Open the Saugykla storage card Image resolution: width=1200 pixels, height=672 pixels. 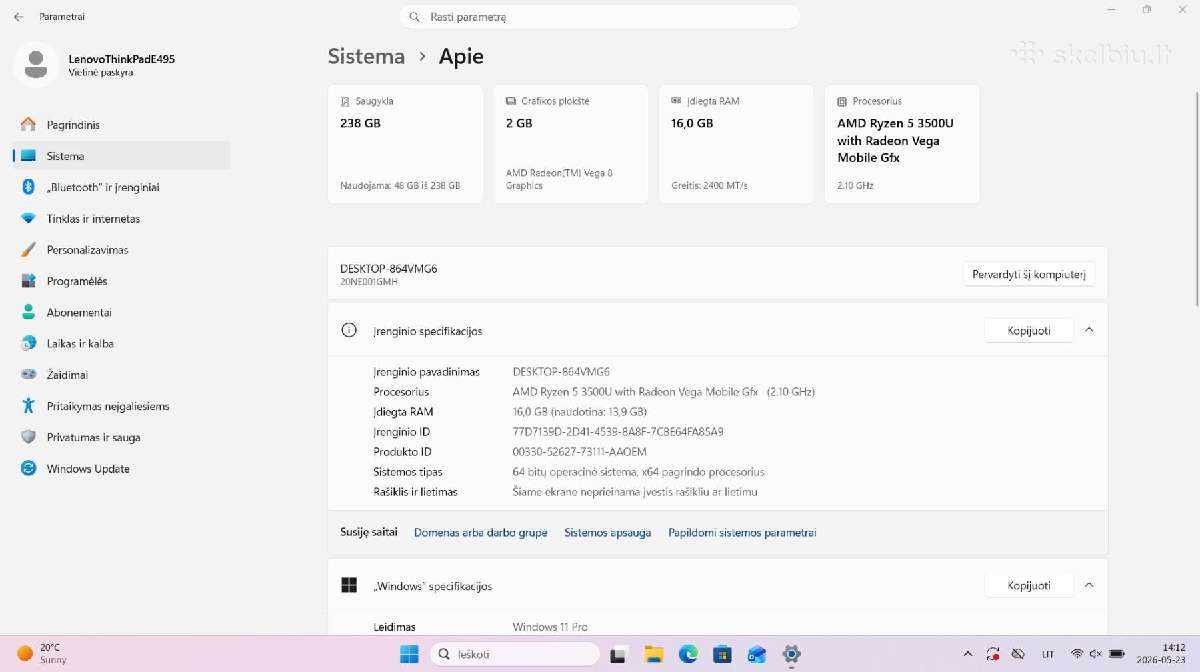(405, 144)
